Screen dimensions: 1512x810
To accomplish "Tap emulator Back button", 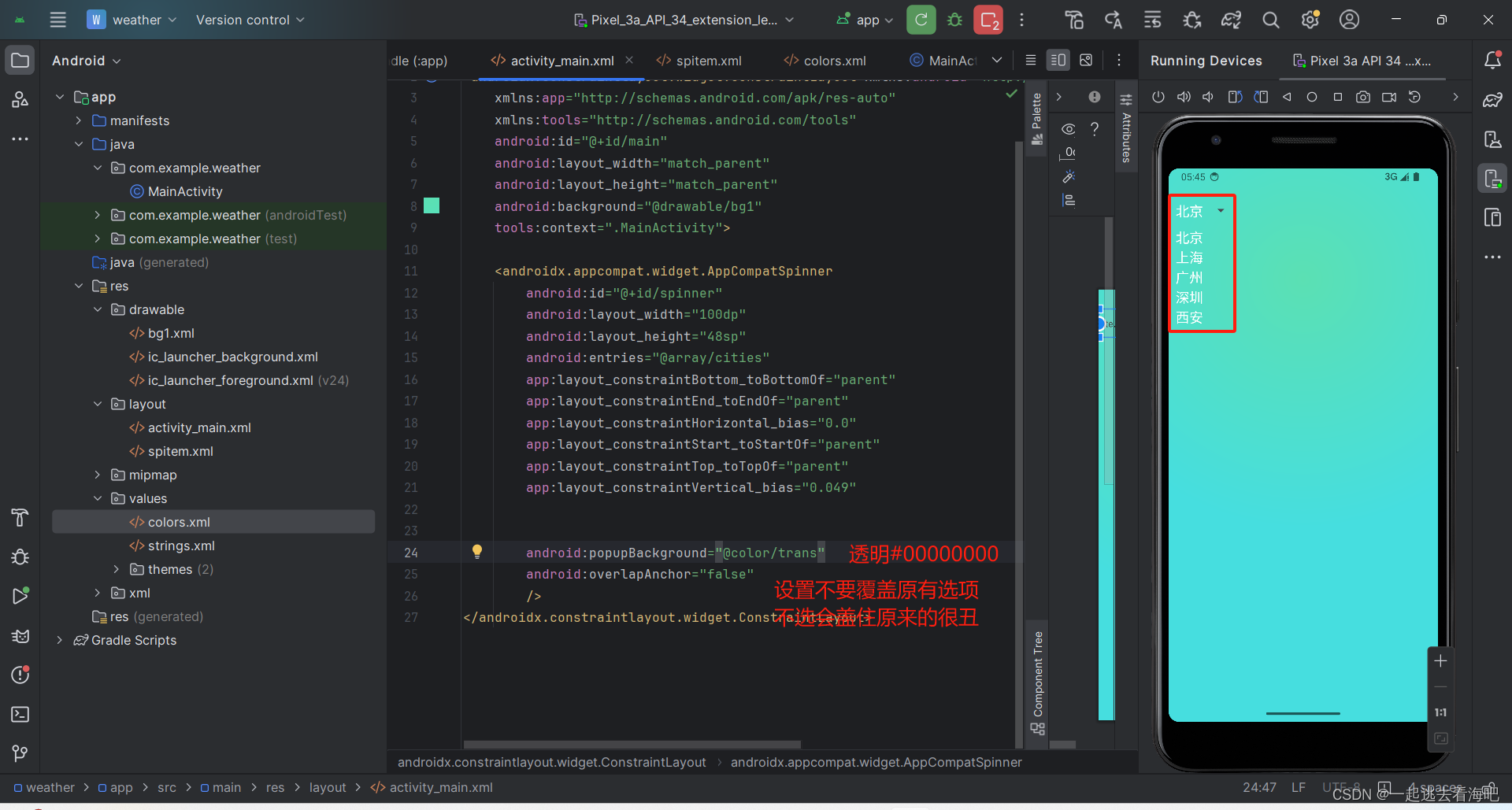I will click(x=1287, y=97).
